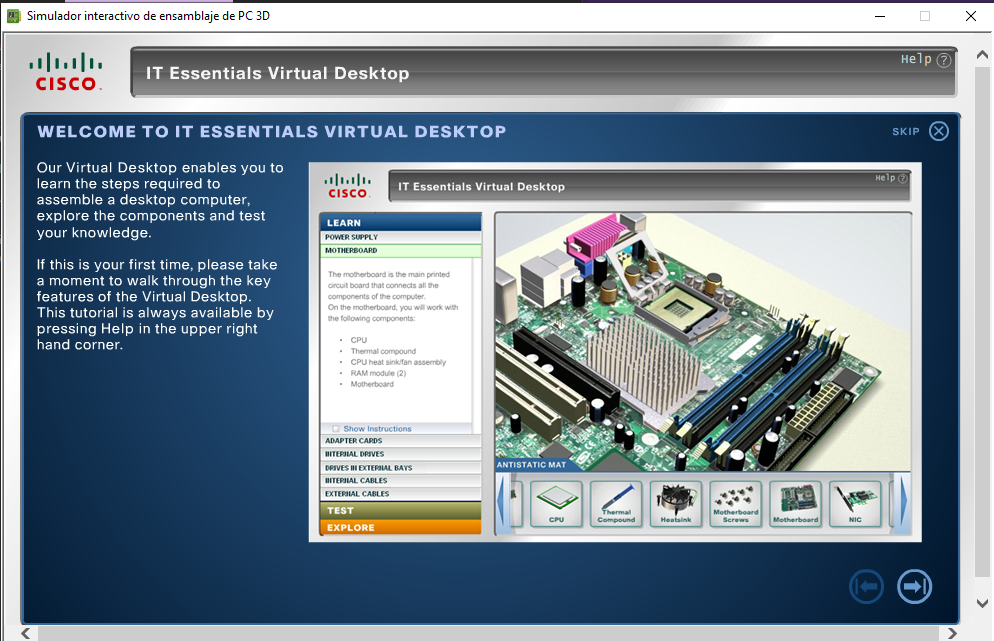The height and width of the screenshot is (641, 994).
Task: Minimize the simulator window
Action: 879,16
